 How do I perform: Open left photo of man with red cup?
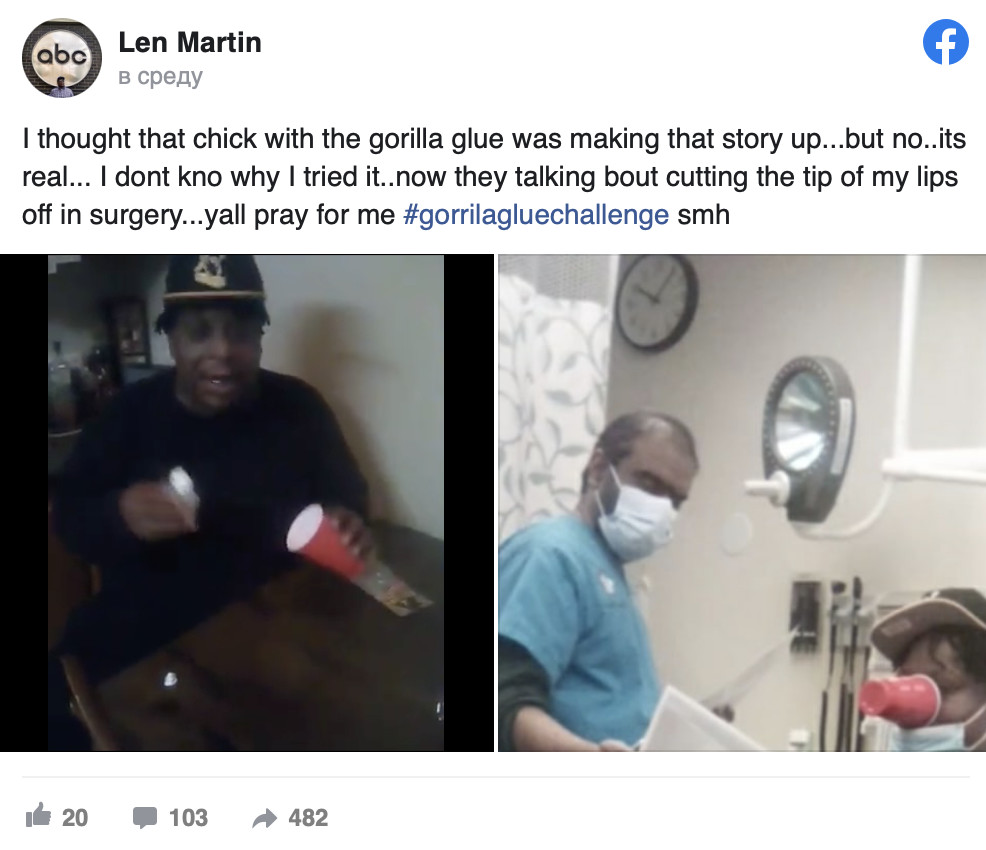[x=246, y=503]
